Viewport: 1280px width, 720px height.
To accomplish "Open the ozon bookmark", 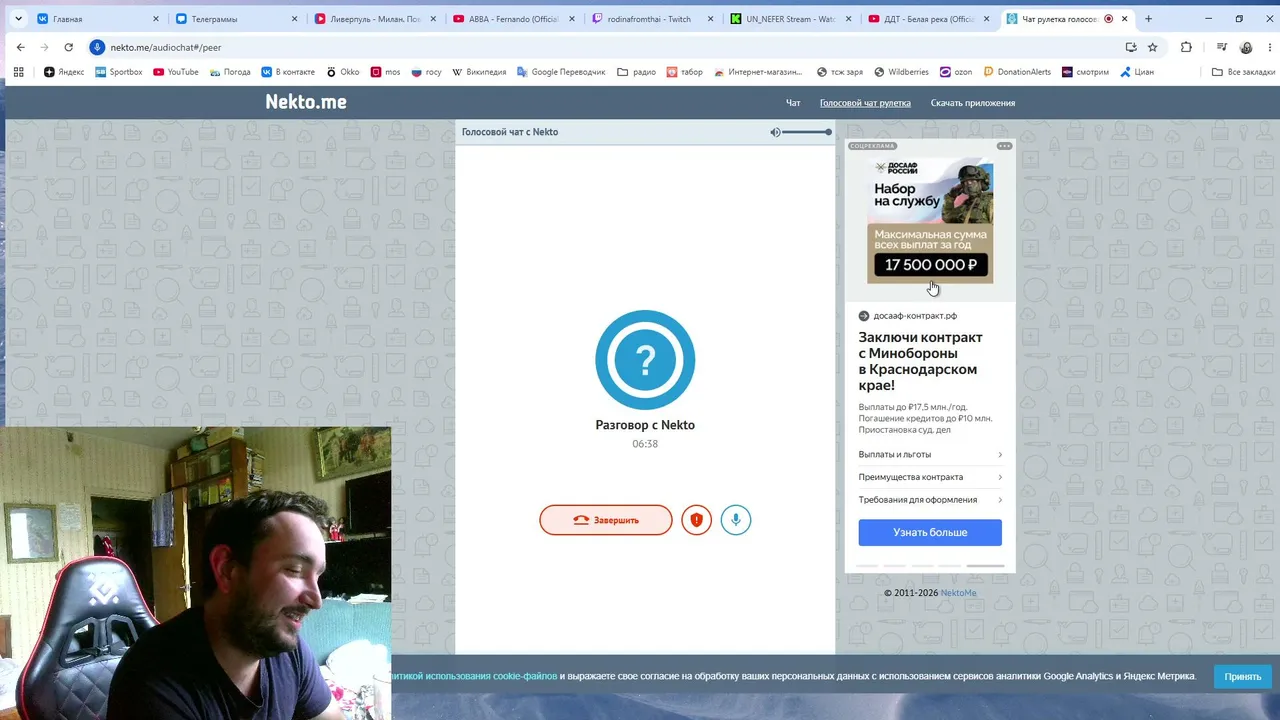I will 956,72.
